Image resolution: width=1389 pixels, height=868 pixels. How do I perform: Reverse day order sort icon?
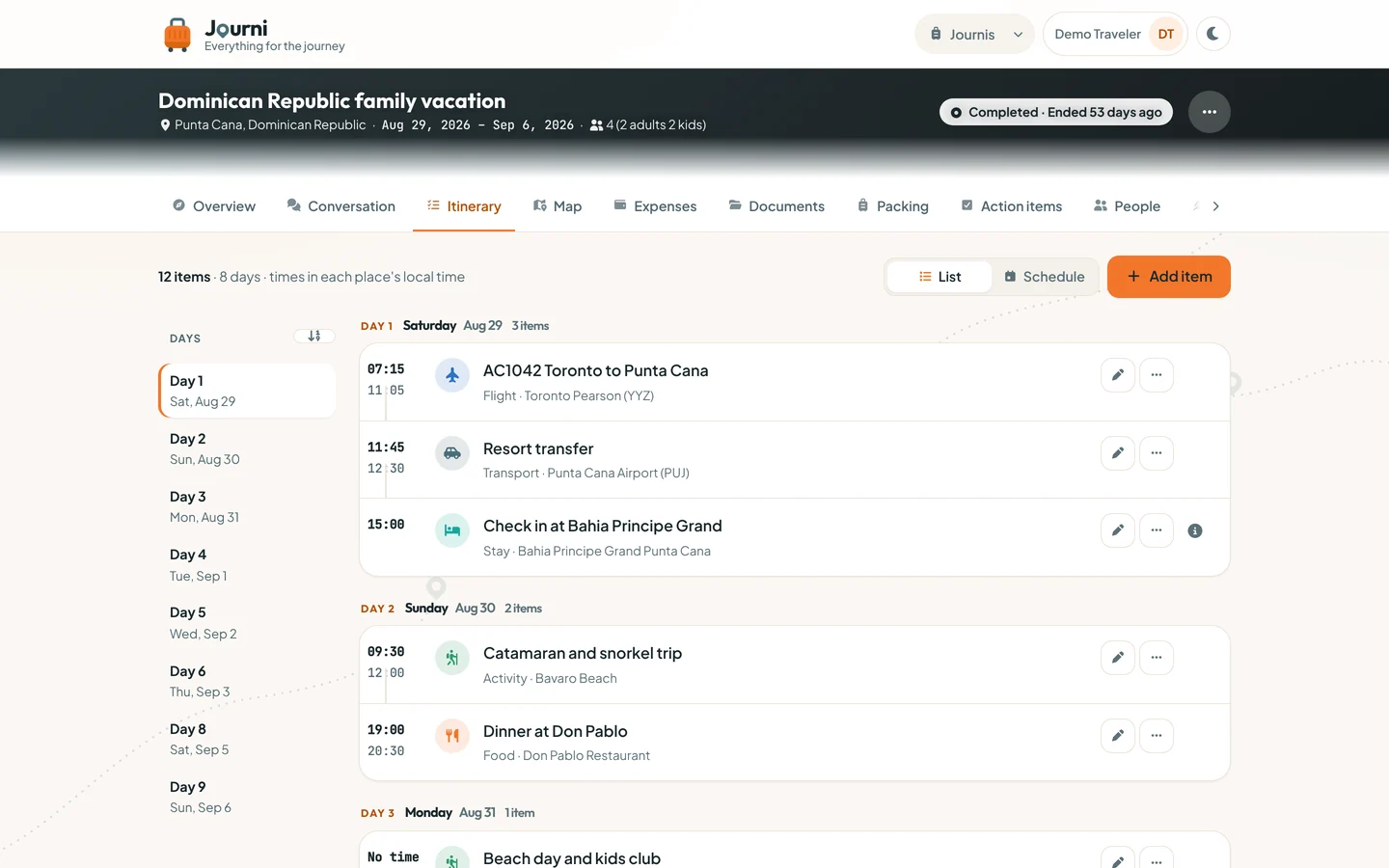pos(314,337)
